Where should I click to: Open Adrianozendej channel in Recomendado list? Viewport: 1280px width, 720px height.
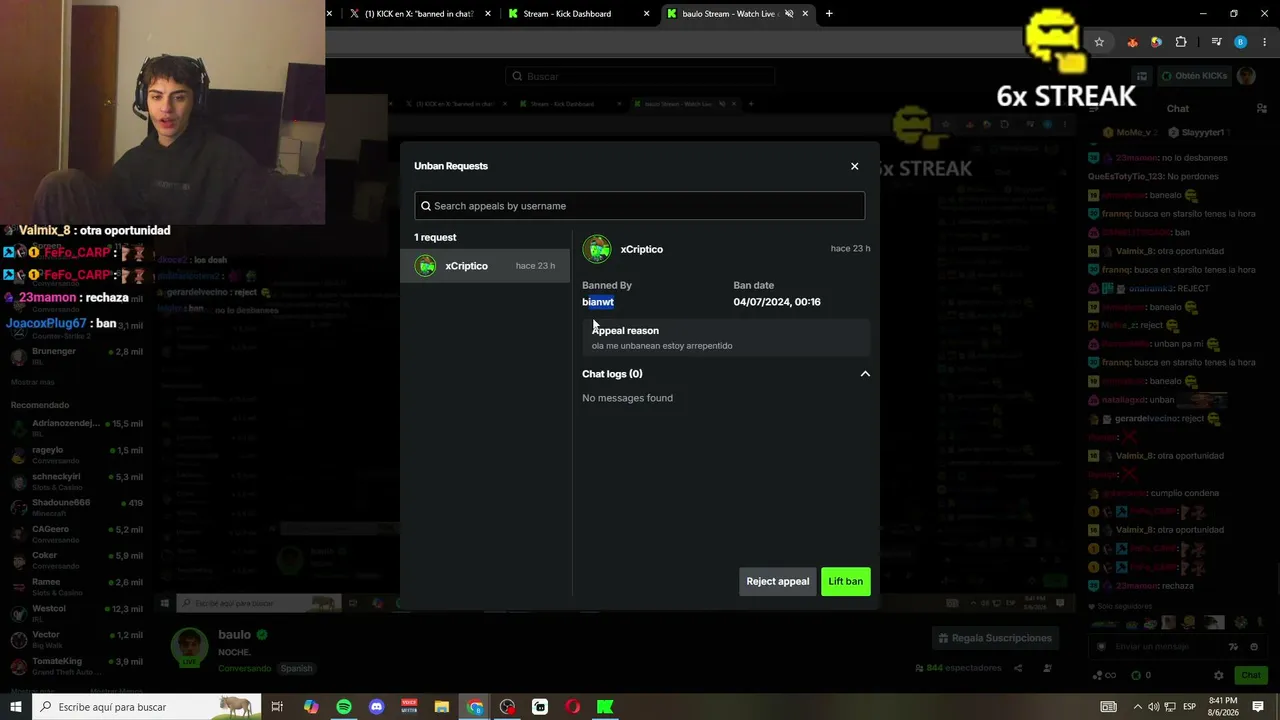coord(77,427)
